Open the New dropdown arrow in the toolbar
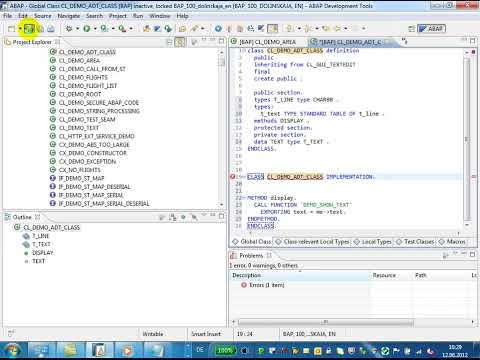The width and height of the screenshot is (480, 360). pyautogui.click(x=20, y=29)
